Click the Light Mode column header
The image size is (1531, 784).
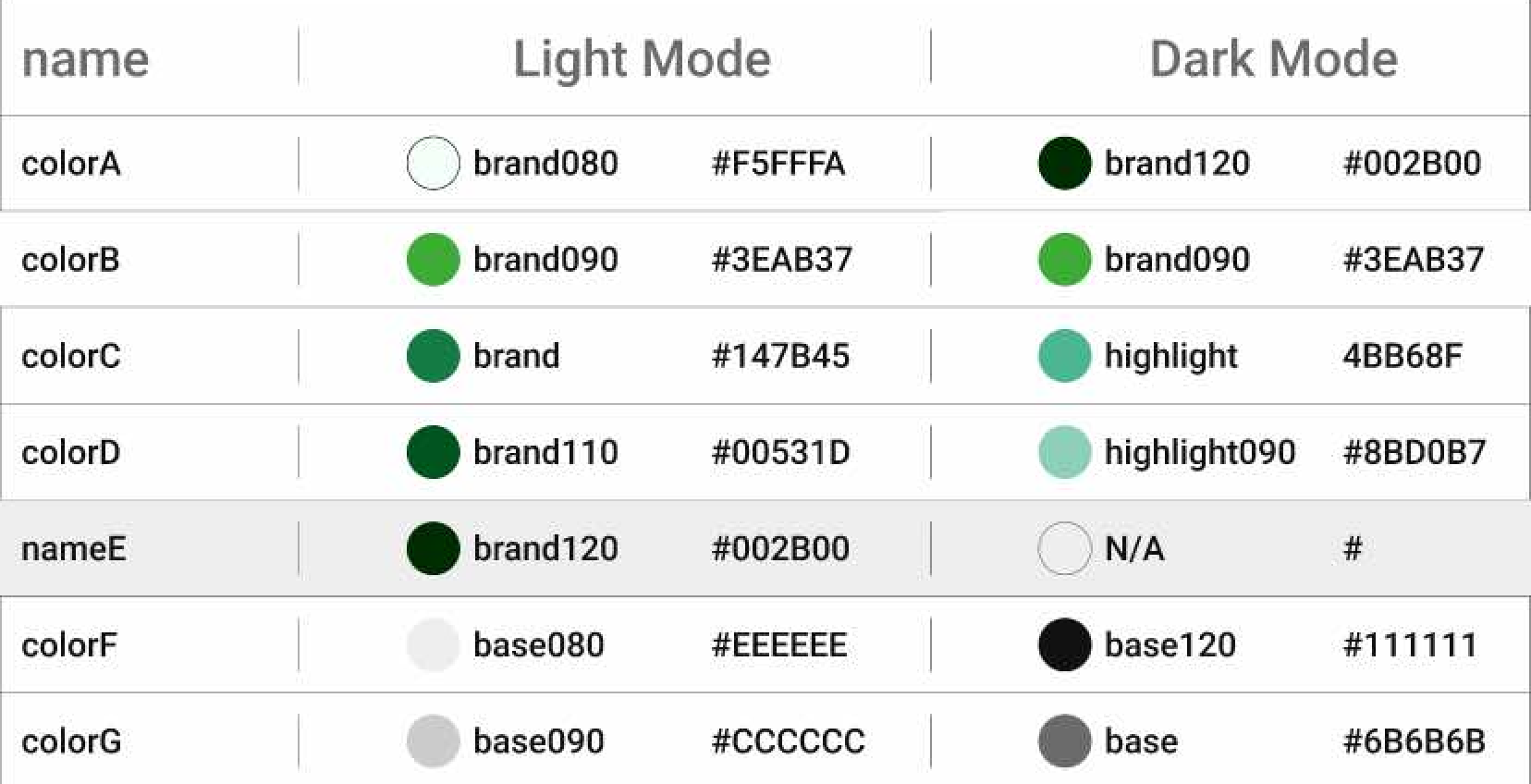click(x=642, y=59)
